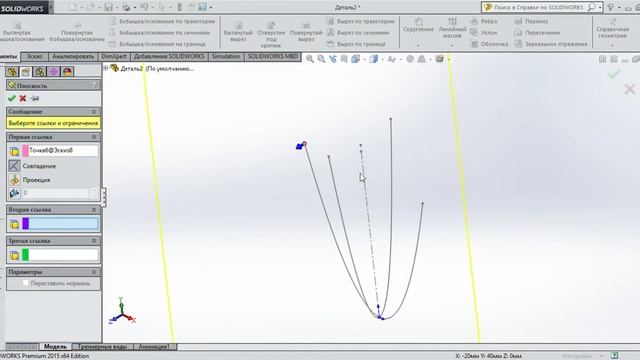Open the Анимация1 bottom tab

click(x=153, y=347)
